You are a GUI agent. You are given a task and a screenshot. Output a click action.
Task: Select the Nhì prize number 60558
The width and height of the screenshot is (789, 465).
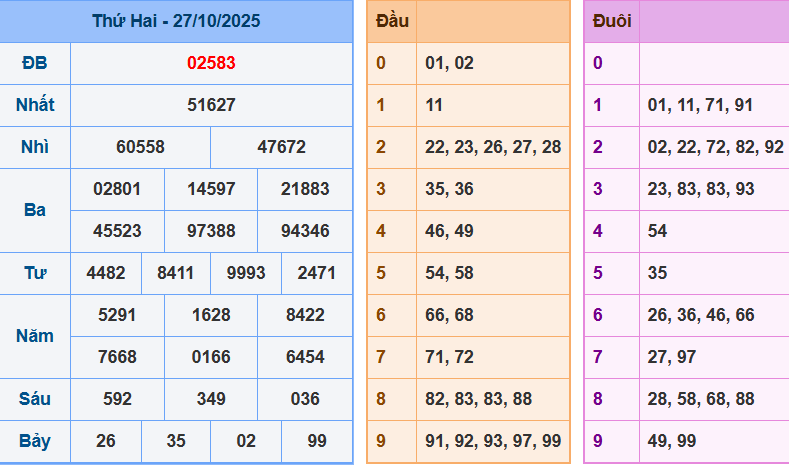pos(140,147)
